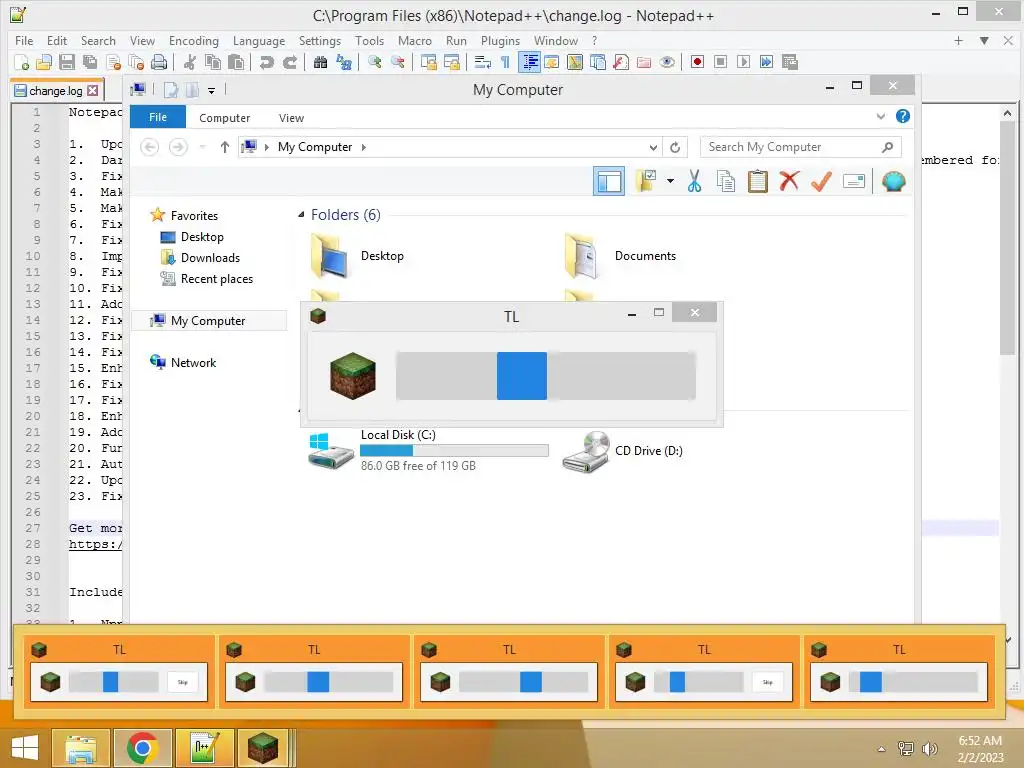Open Notepad++ Encoding menu
Screen dimensions: 1024x768
(x=193, y=40)
